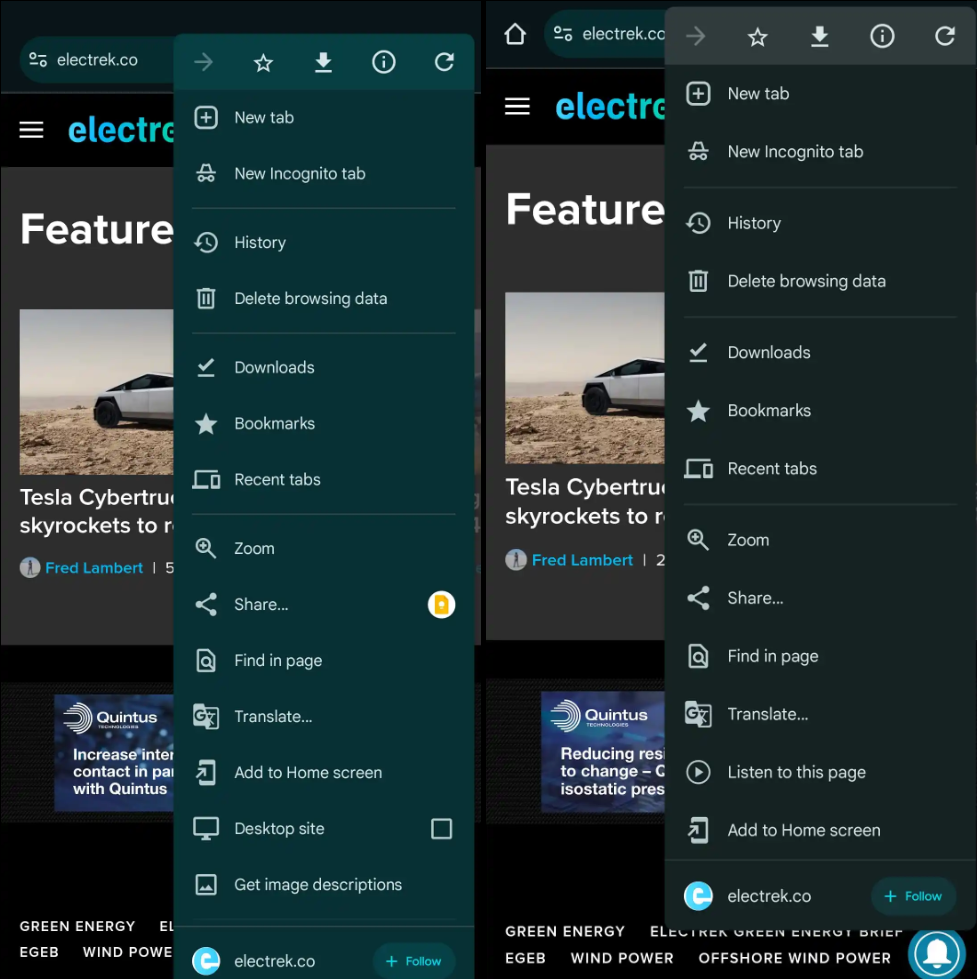Select Zoom in left menu
Viewport: 977px width, 979px height.
pyautogui.click(x=324, y=548)
